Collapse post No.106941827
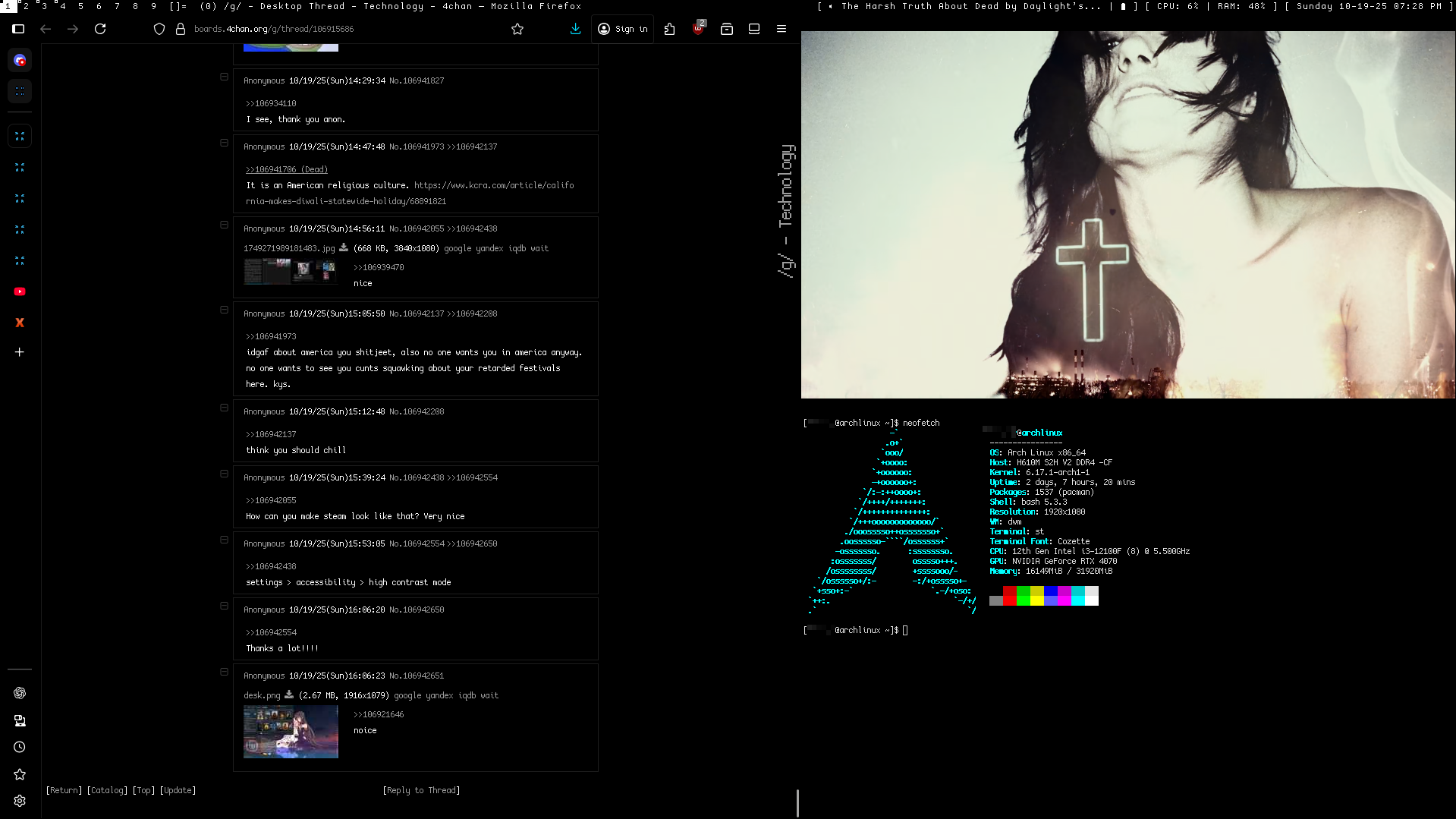This screenshot has width=1456, height=819. pyautogui.click(x=224, y=77)
